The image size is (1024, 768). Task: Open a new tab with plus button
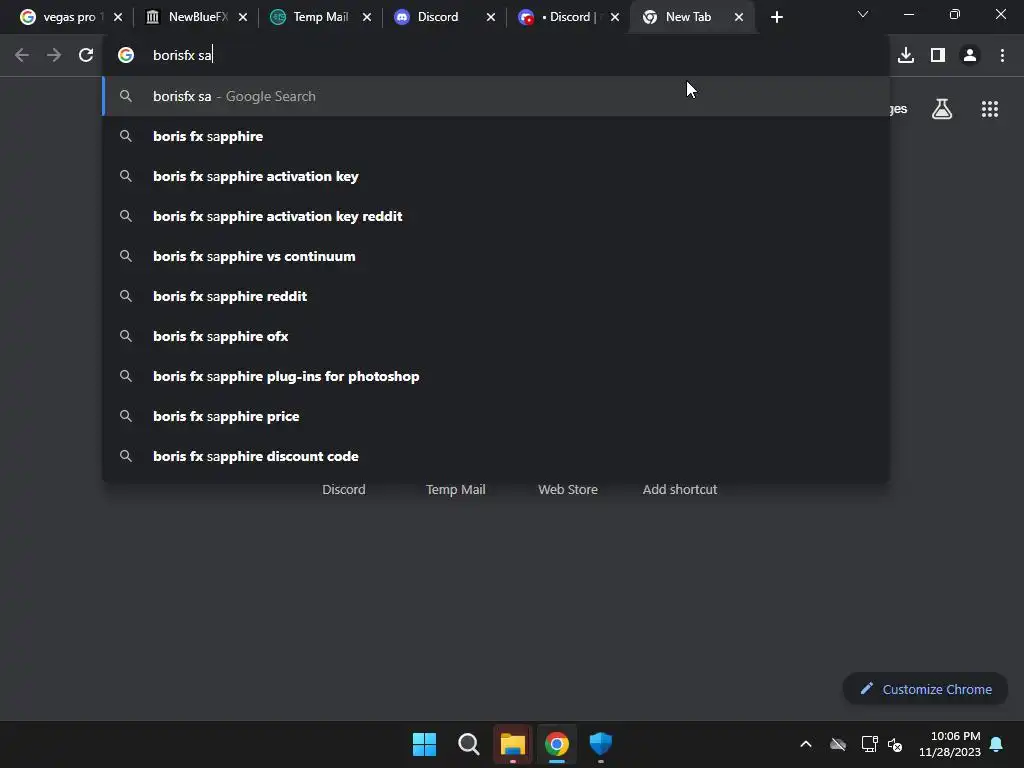click(776, 17)
